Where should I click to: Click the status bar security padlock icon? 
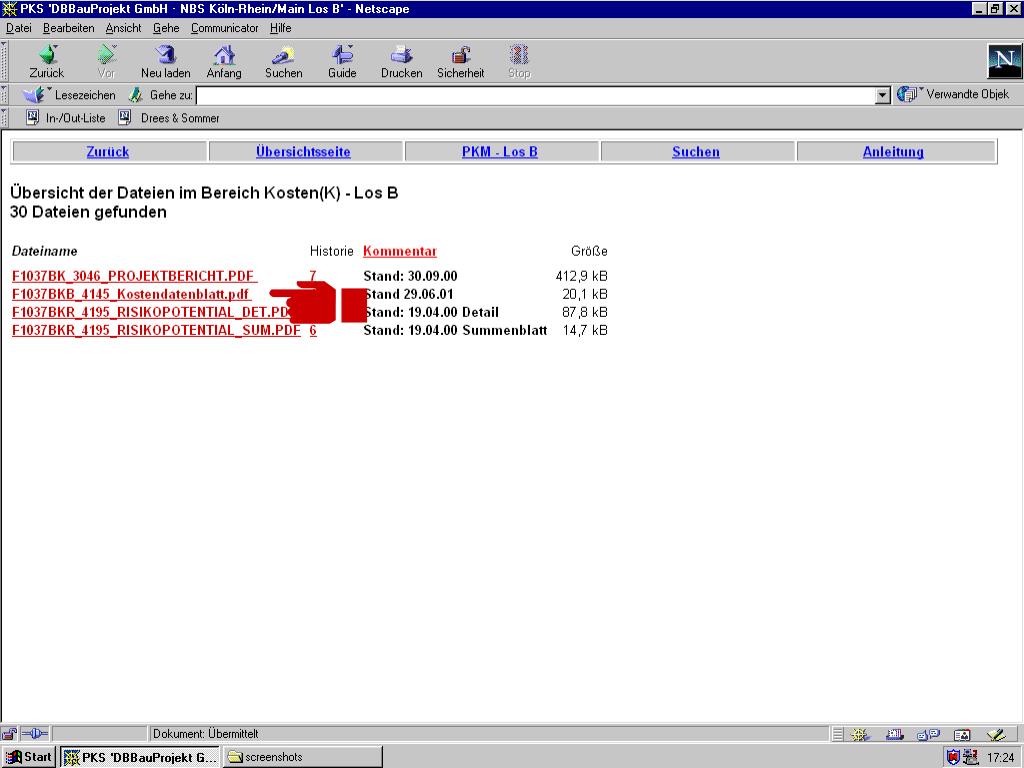coord(9,734)
